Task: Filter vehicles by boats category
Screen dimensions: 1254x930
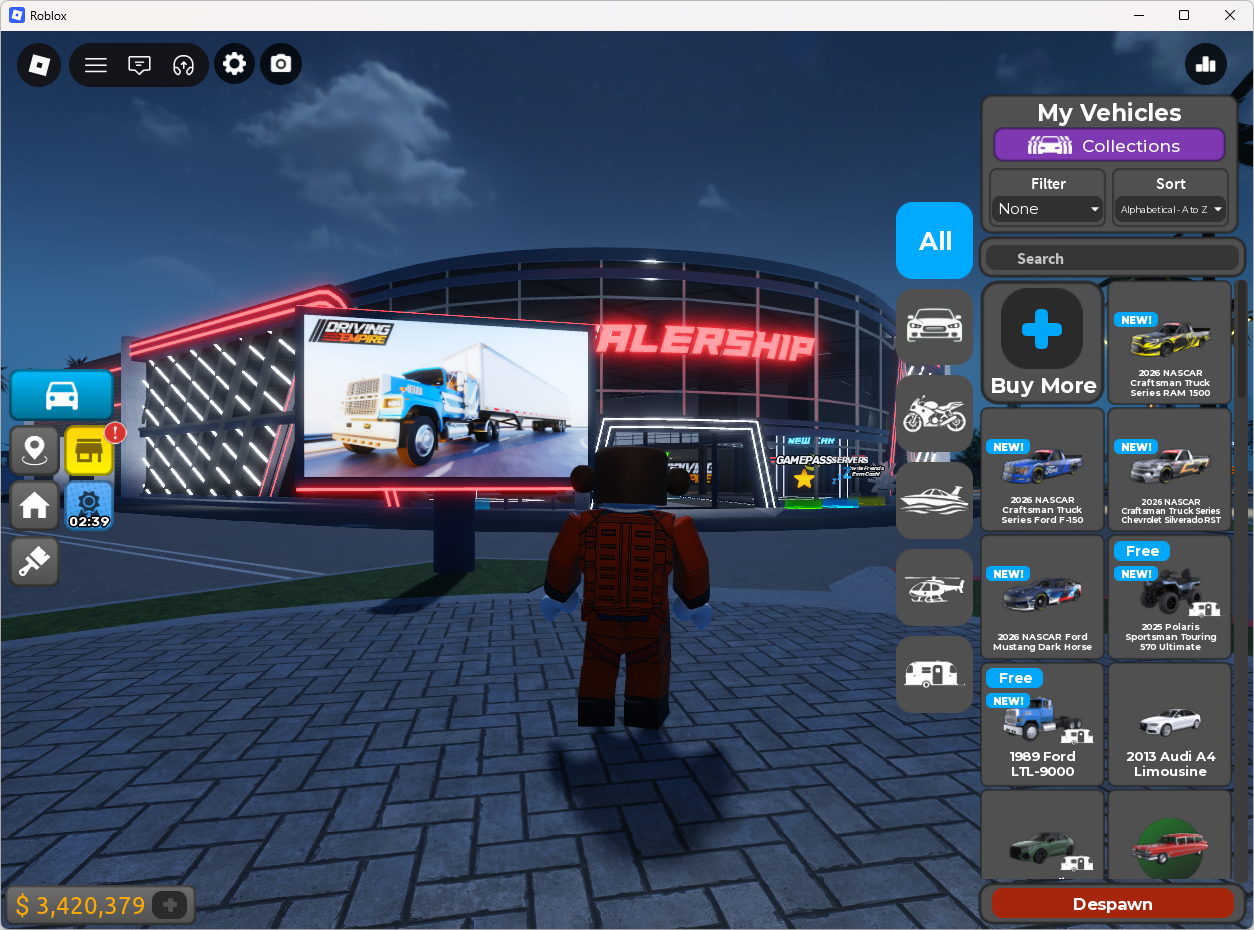Action: pos(934,500)
